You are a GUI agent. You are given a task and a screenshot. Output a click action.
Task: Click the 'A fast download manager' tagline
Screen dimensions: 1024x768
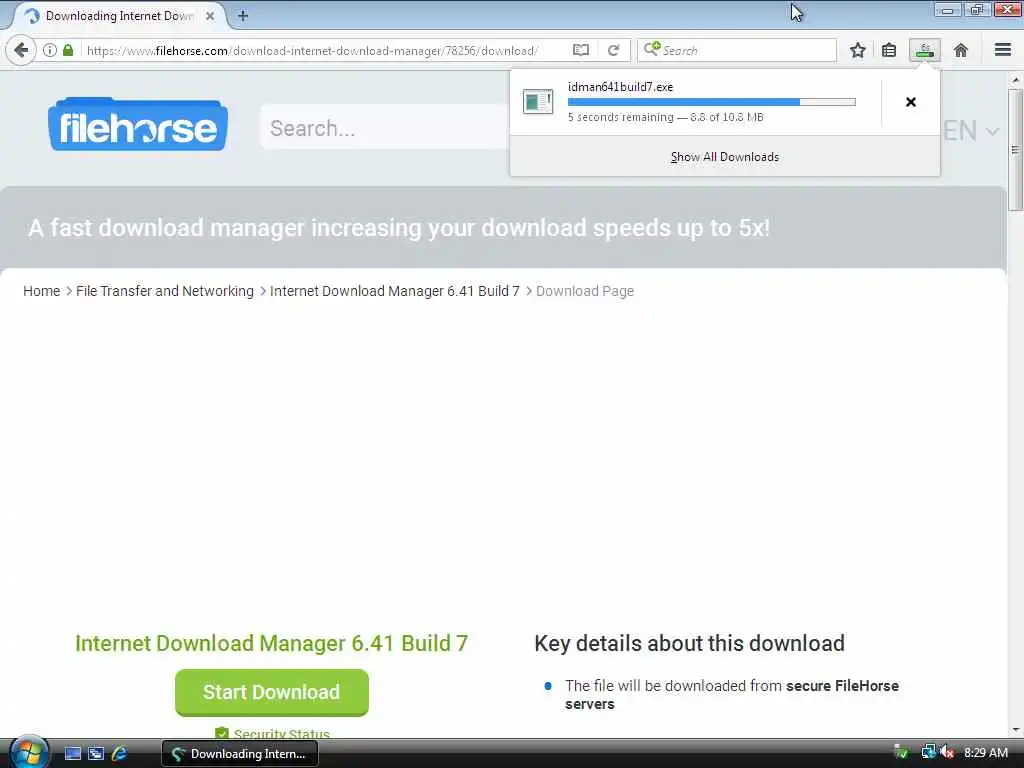[399, 228]
